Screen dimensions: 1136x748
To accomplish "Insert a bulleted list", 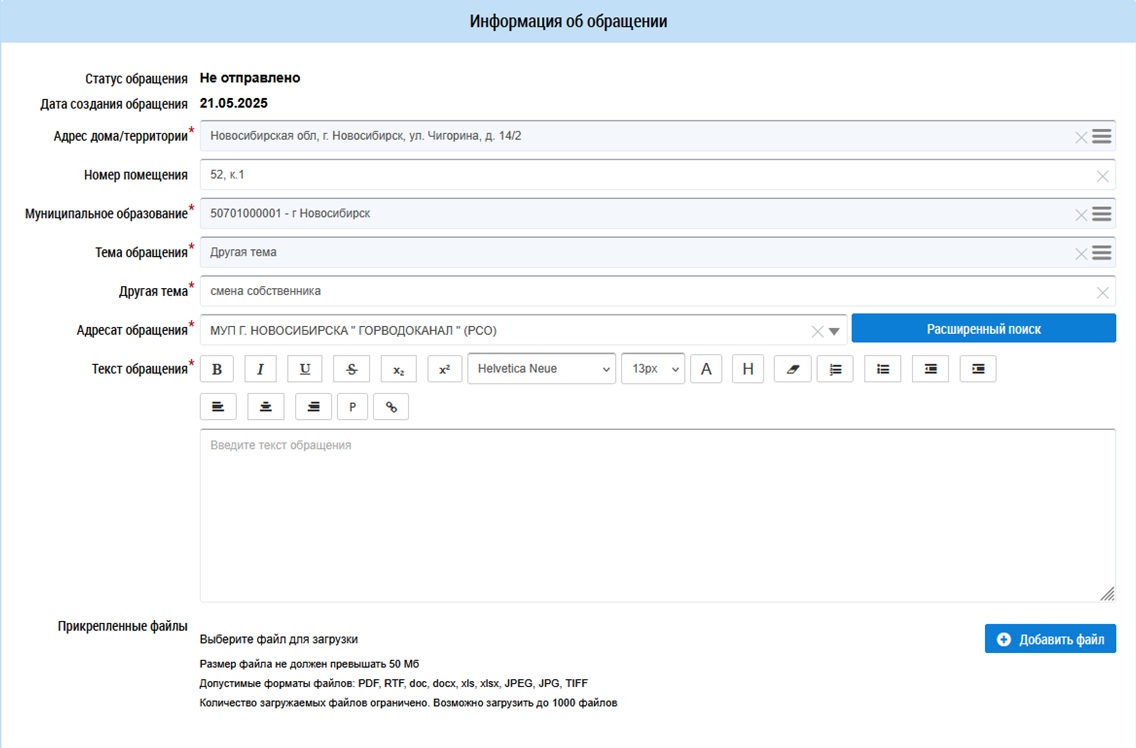I will [883, 369].
